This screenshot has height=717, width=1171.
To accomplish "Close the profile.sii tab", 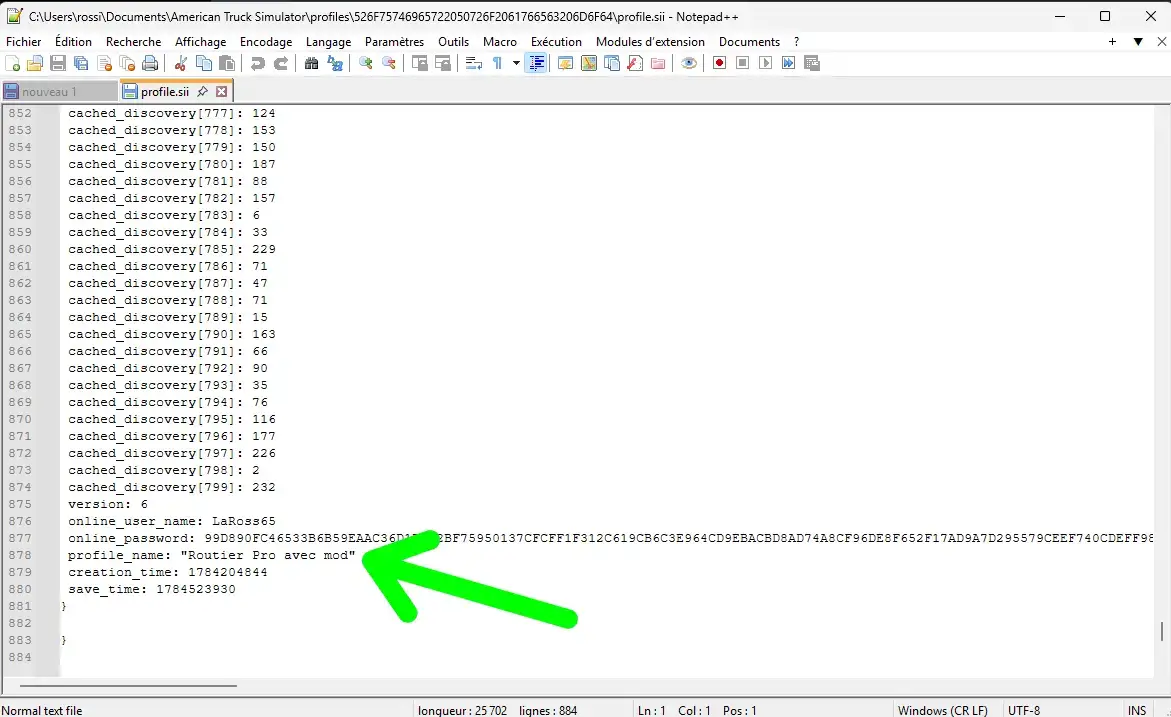I will tap(222, 92).
